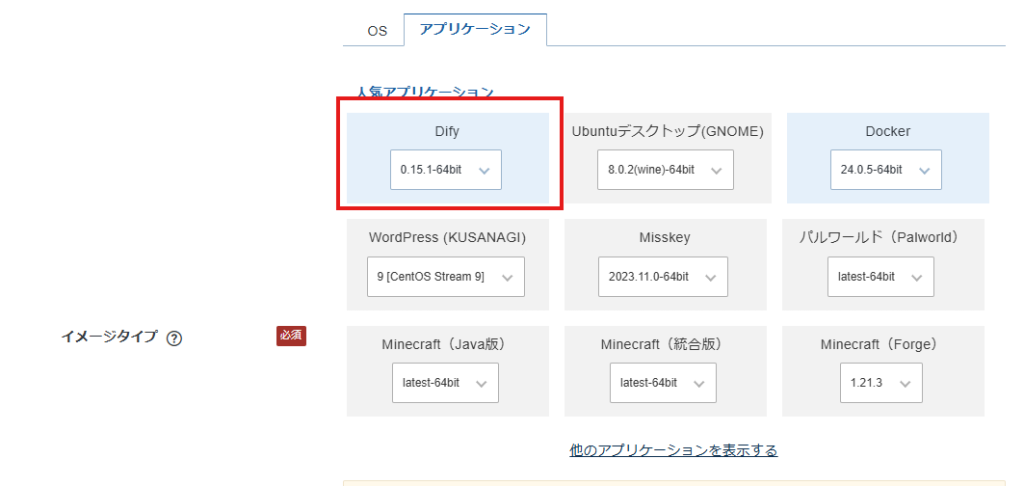Image resolution: width=1024 pixels, height=486 pixels.
Task: Pick the WordPress (KUSANAGI) application tile
Action: [447, 238]
